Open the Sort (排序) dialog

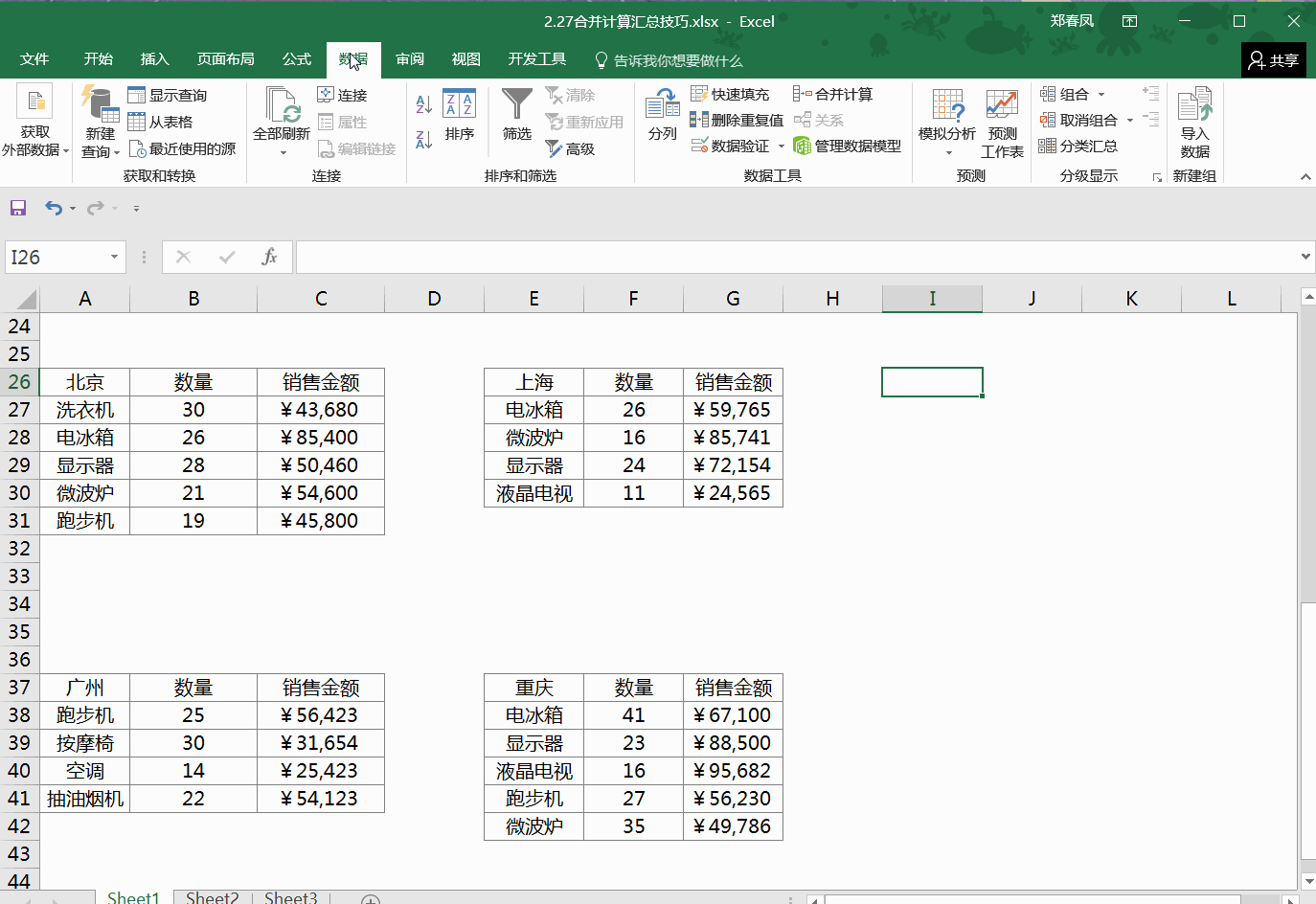(x=460, y=115)
